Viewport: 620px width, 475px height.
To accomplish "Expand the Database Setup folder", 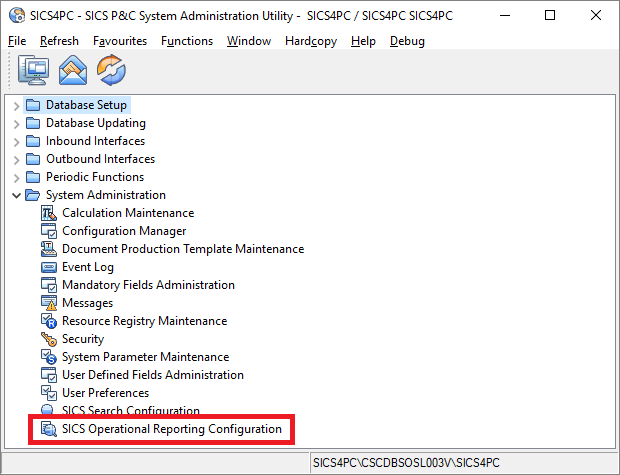I will click(16, 105).
